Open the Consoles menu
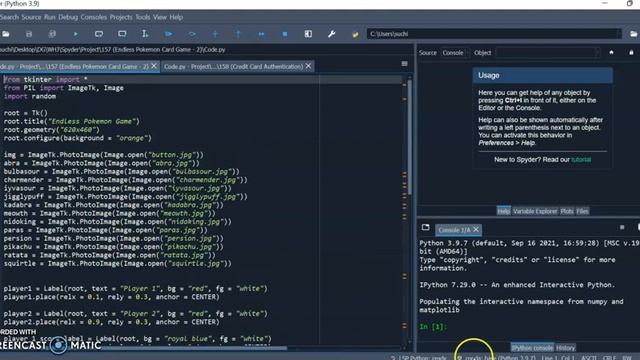Image resolution: width=640 pixels, height=360 pixels. (93, 17)
